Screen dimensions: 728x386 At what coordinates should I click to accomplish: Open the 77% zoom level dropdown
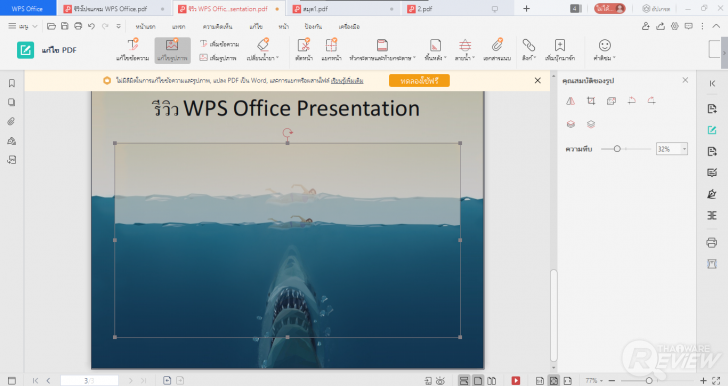594,380
